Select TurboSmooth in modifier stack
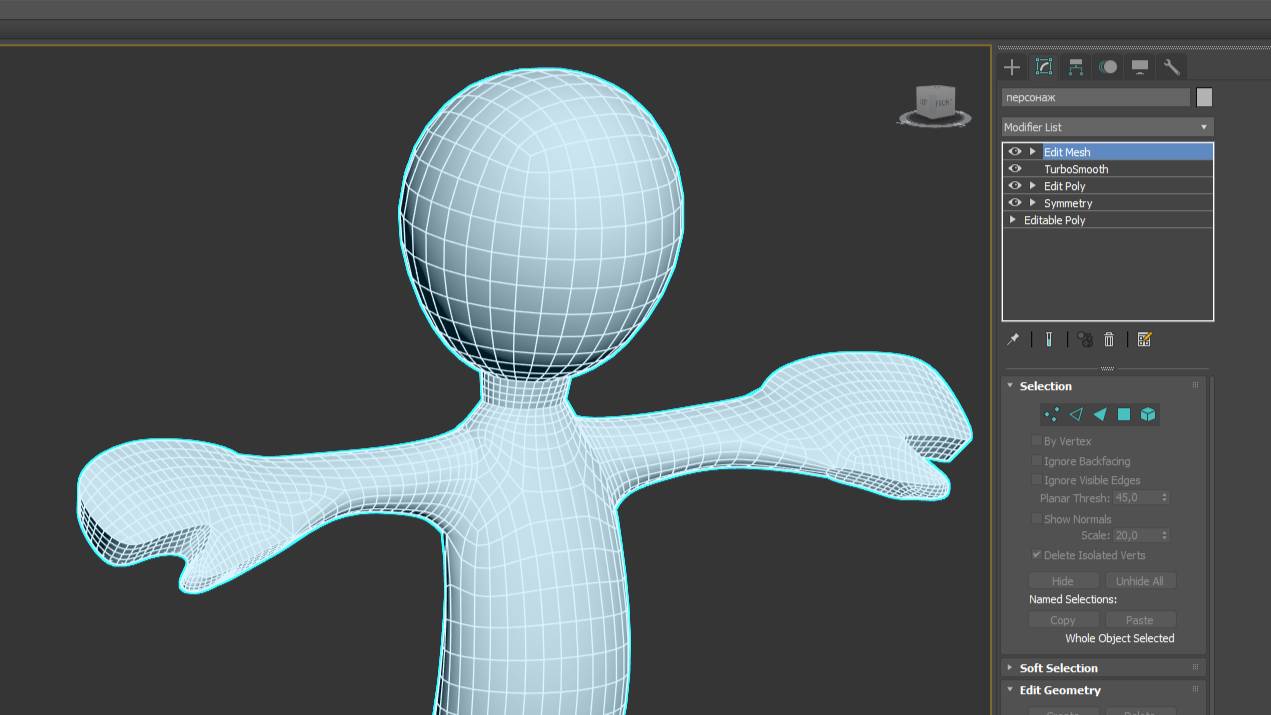Viewport: 1271px width, 715px height. [1076, 169]
